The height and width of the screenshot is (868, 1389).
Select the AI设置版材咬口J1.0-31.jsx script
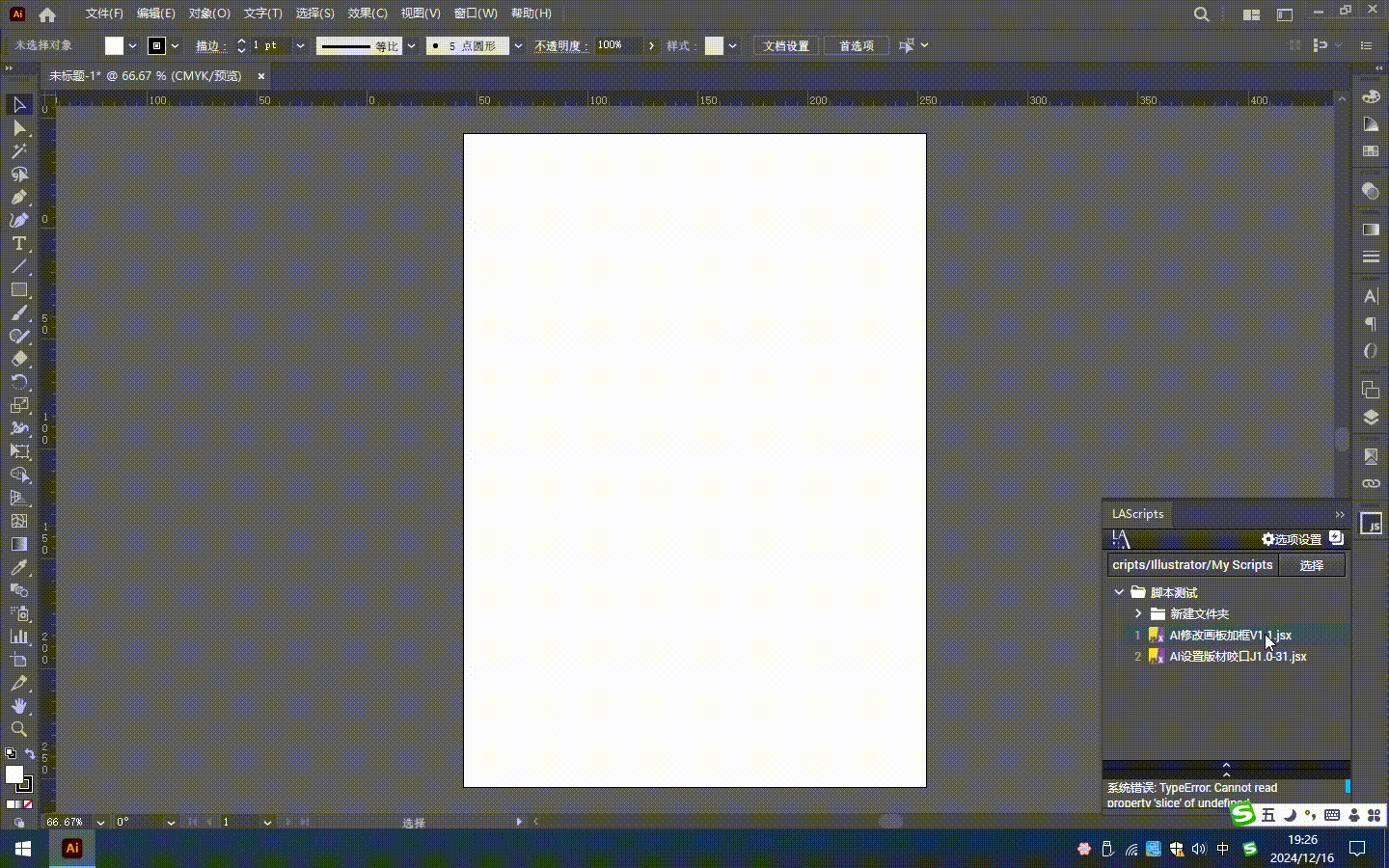point(1238,657)
